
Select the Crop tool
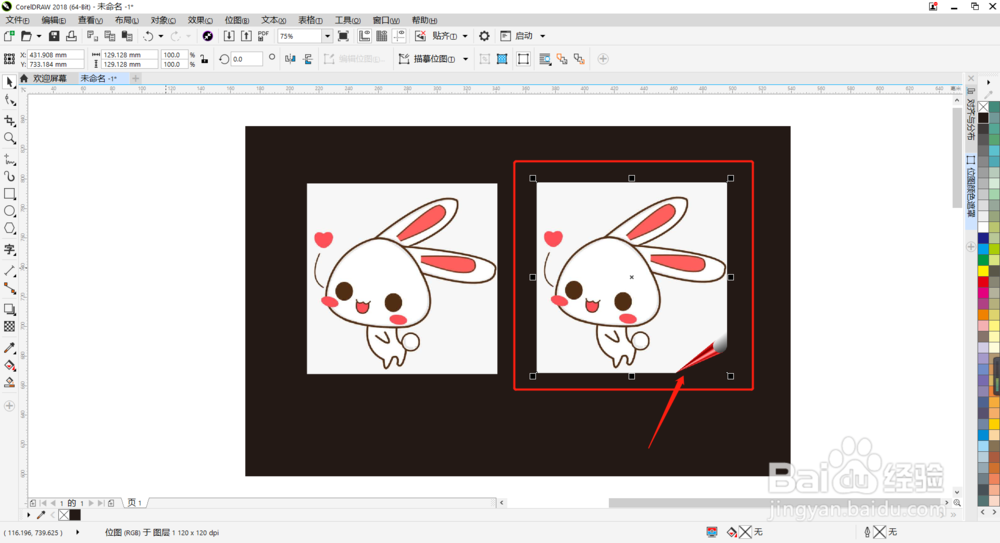(10, 121)
